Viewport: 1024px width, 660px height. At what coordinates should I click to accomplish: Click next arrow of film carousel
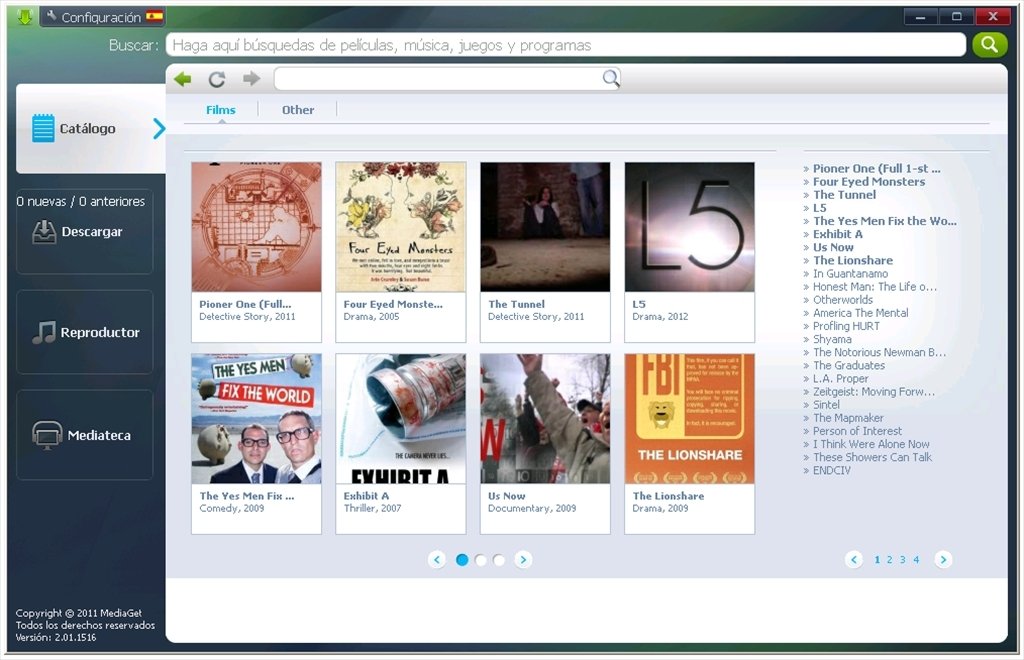tap(523, 559)
